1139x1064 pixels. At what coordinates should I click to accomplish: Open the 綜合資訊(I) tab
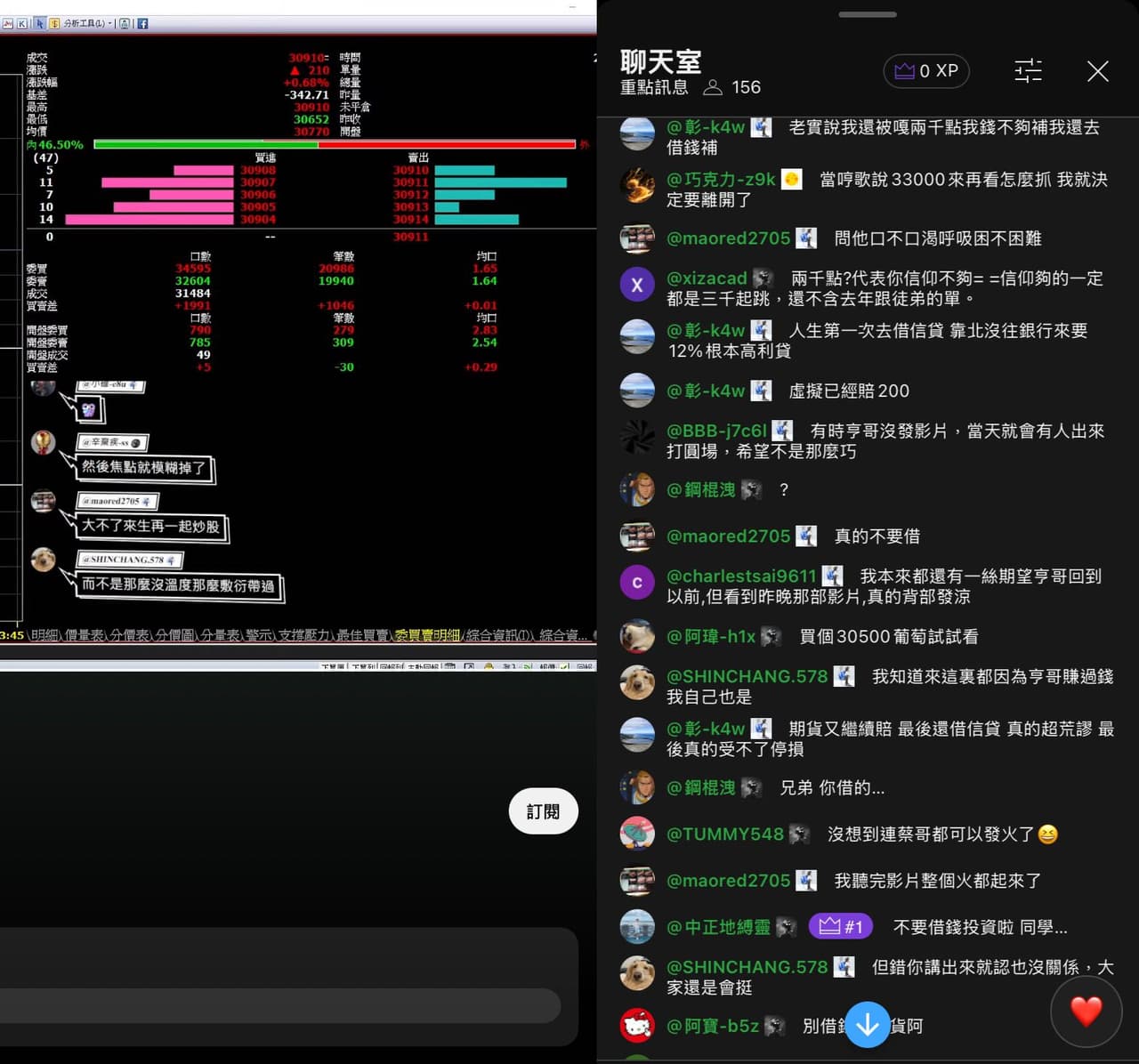pyautogui.click(x=499, y=635)
